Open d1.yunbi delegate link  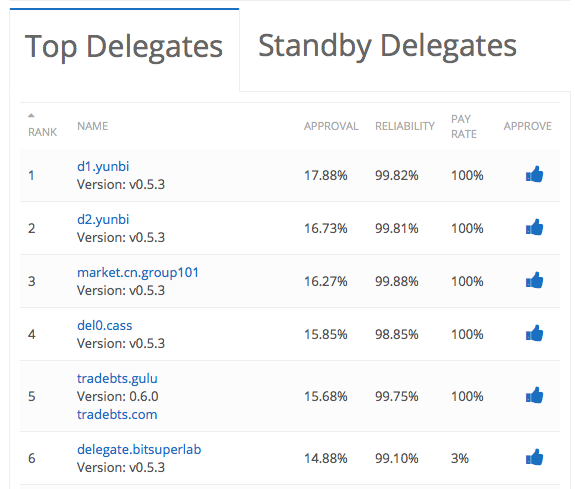(103, 167)
